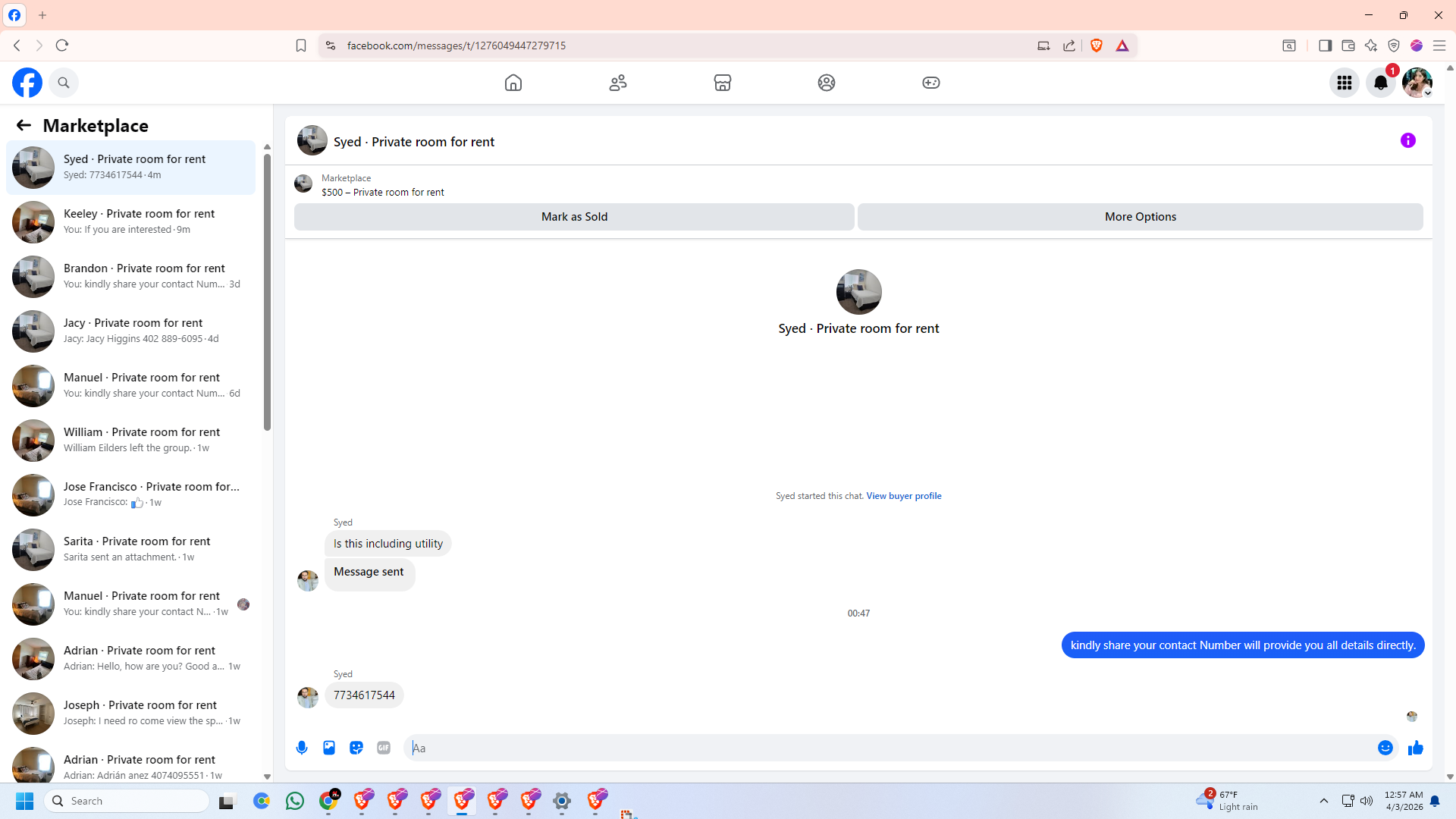Open the Brave Wallet icon
Image resolution: width=1456 pixels, height=819 pixels.
(x=1348, y=45)
